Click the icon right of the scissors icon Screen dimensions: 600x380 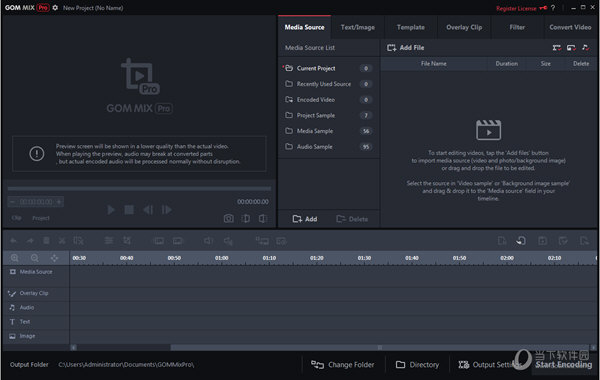(x=78, y=241)
